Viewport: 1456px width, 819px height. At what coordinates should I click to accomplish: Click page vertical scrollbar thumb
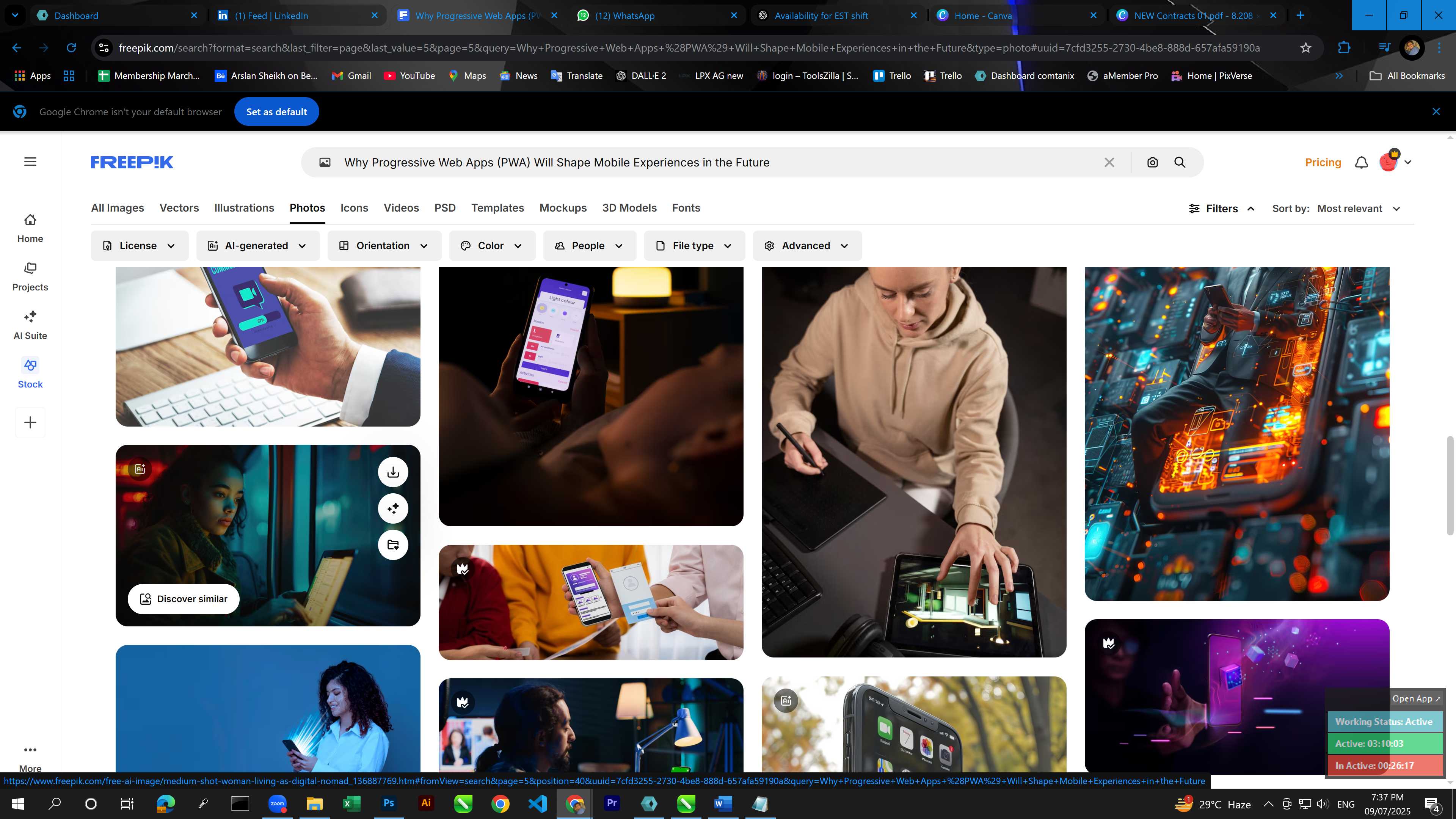coord(1450,485)
